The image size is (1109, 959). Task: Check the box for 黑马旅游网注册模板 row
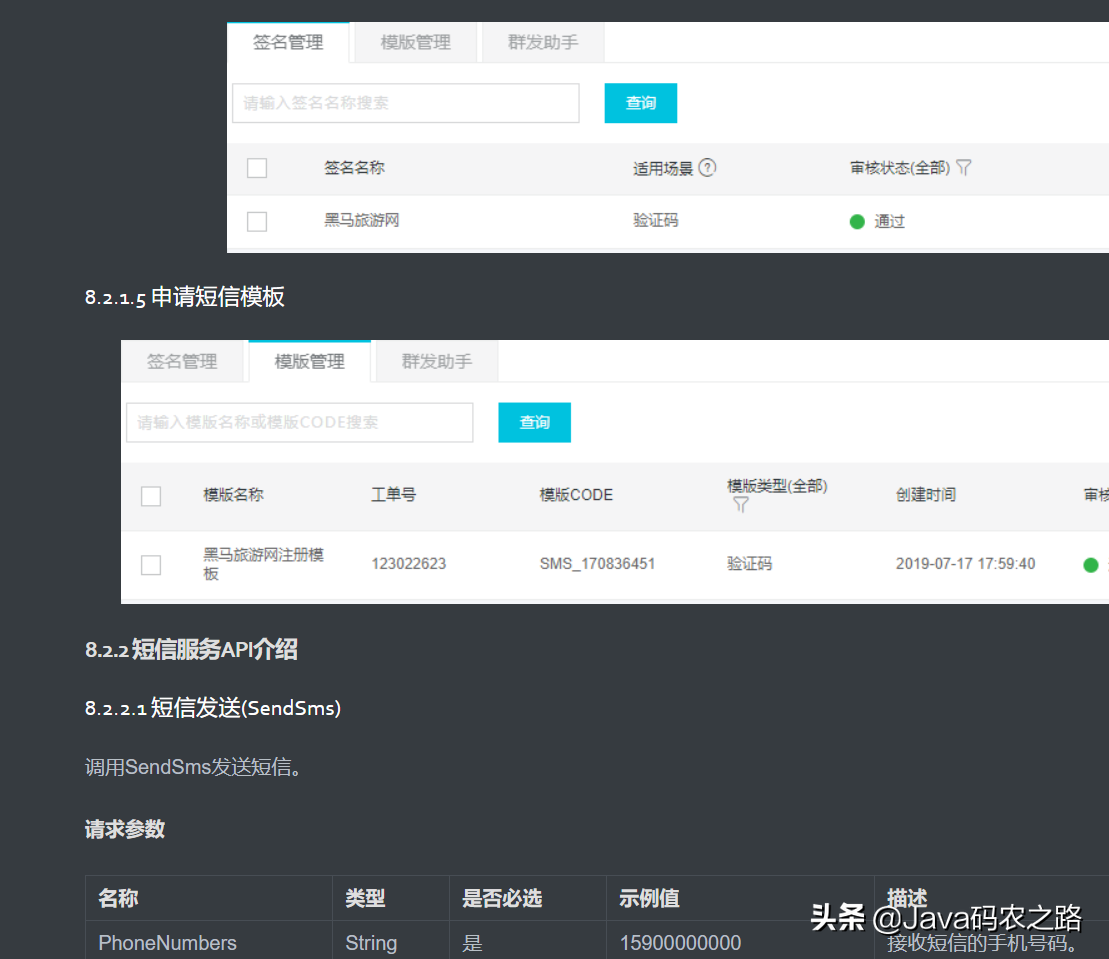tap(151, 565)
